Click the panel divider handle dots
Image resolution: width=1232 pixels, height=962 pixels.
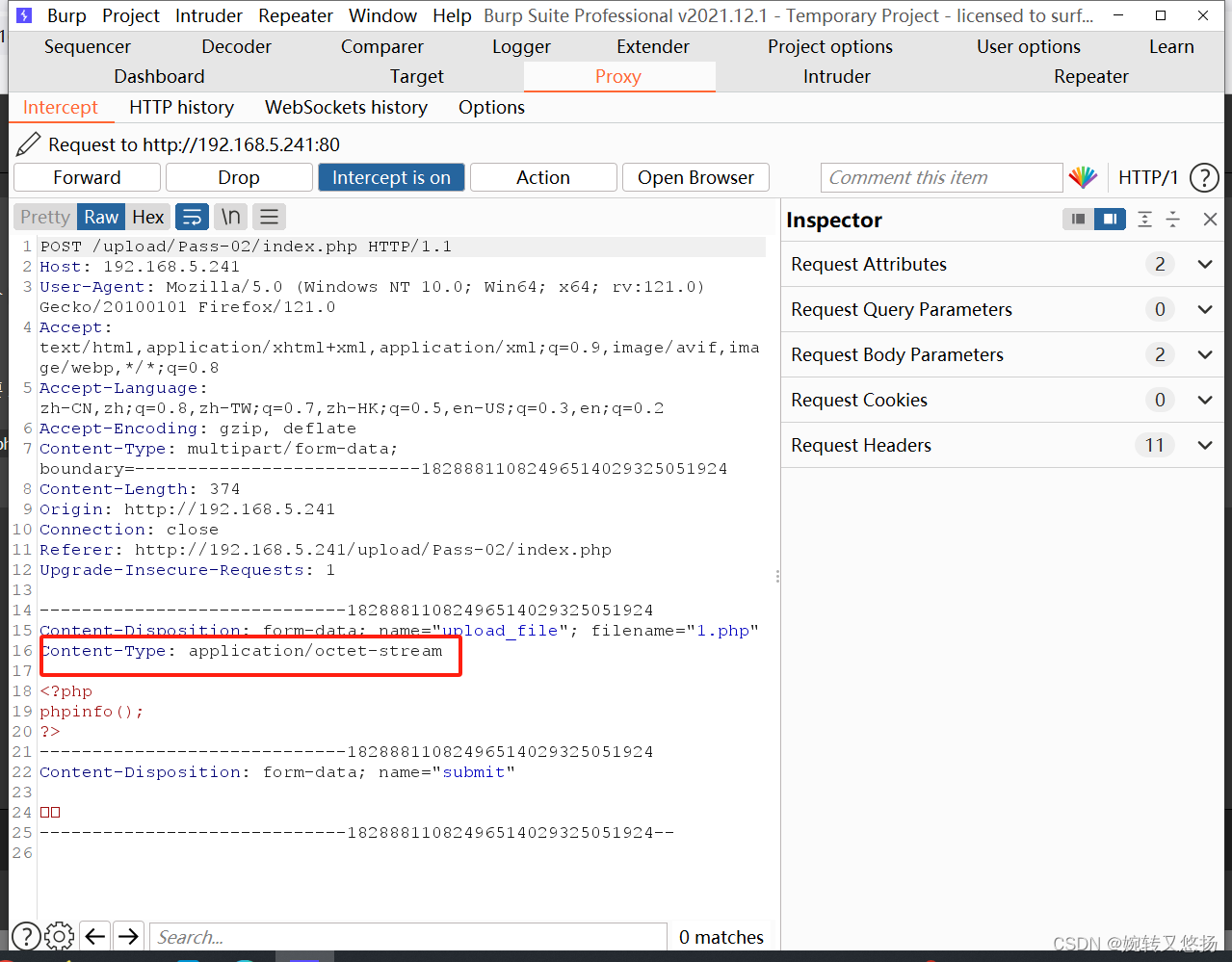pos(777,577)
